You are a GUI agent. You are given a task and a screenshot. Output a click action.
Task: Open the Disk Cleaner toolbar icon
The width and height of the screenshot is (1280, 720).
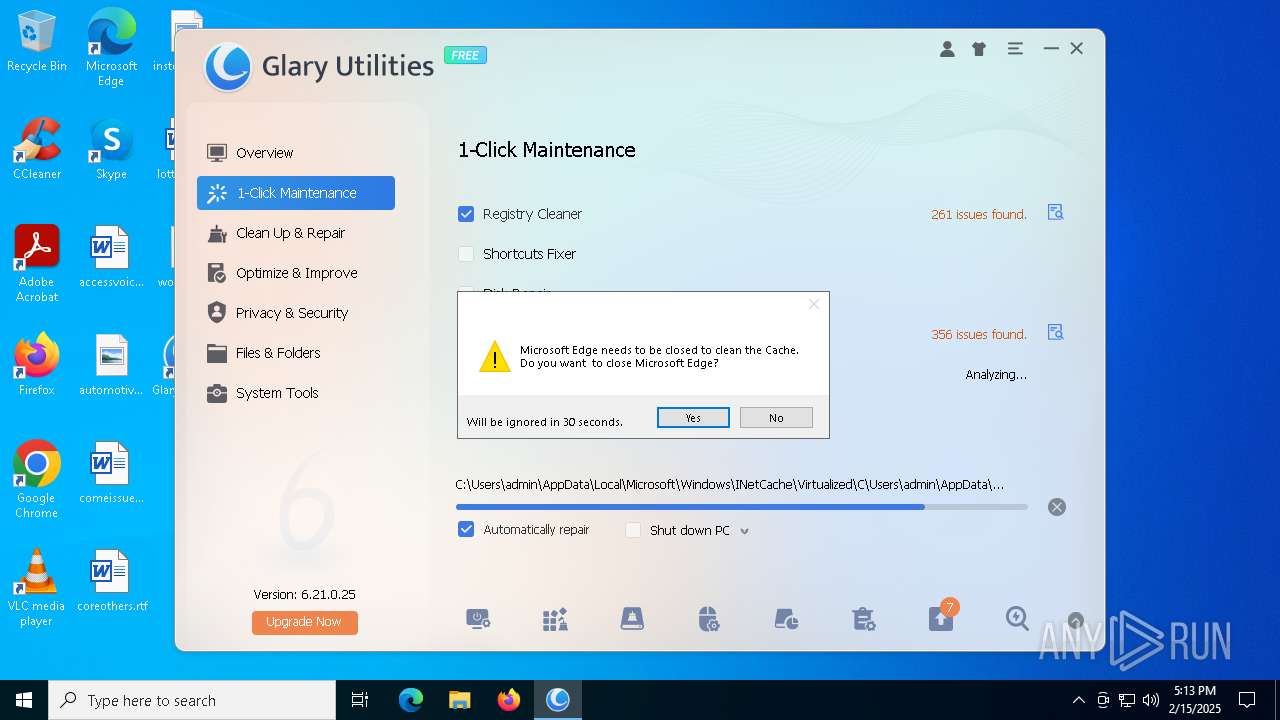coord(632,619)
